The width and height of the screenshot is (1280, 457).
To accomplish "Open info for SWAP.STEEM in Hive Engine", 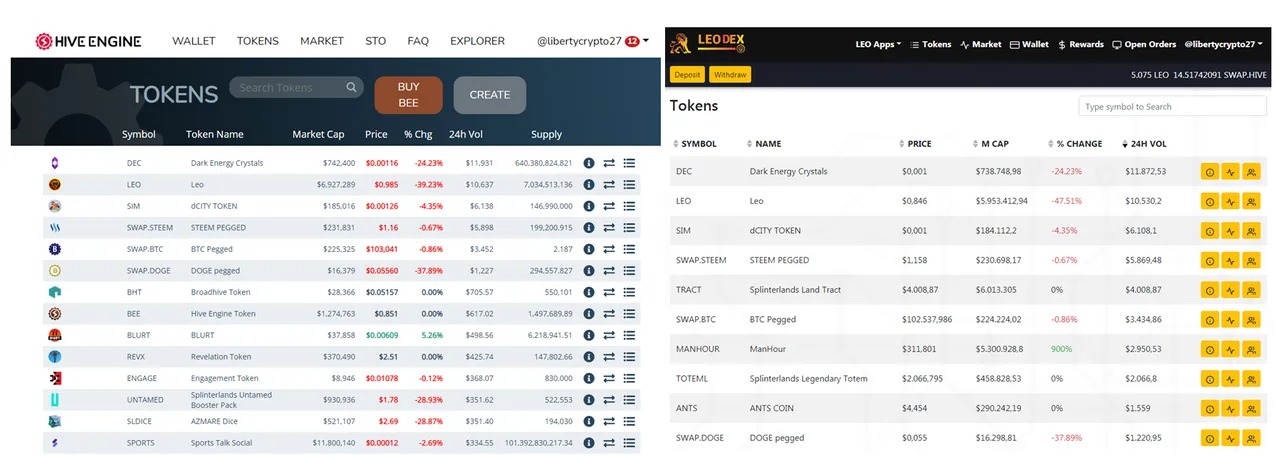I will click(x=589, y=227).
